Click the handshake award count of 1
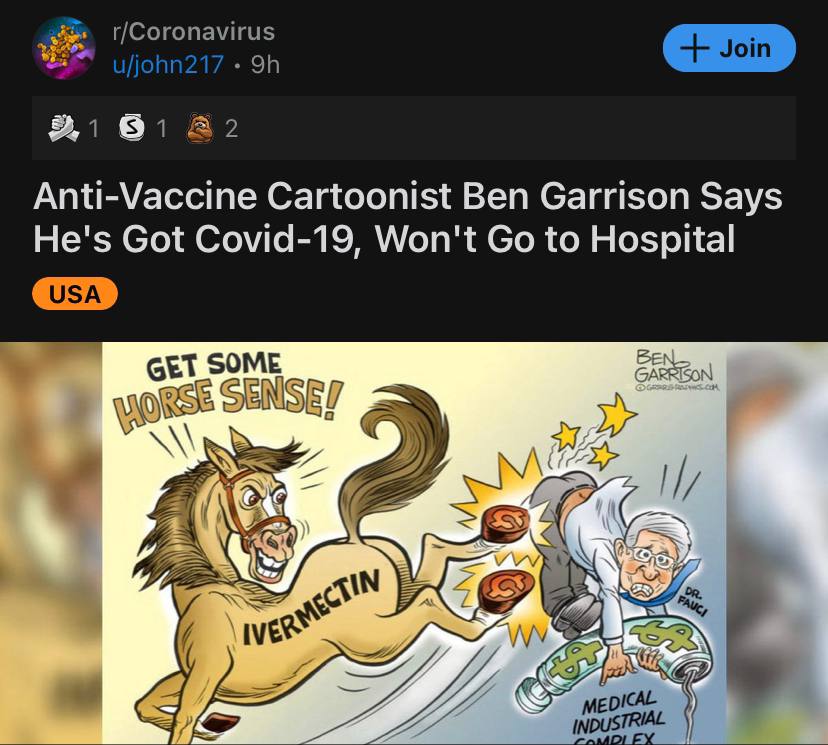This screenshot has width=828, height=745. (93, 129)
